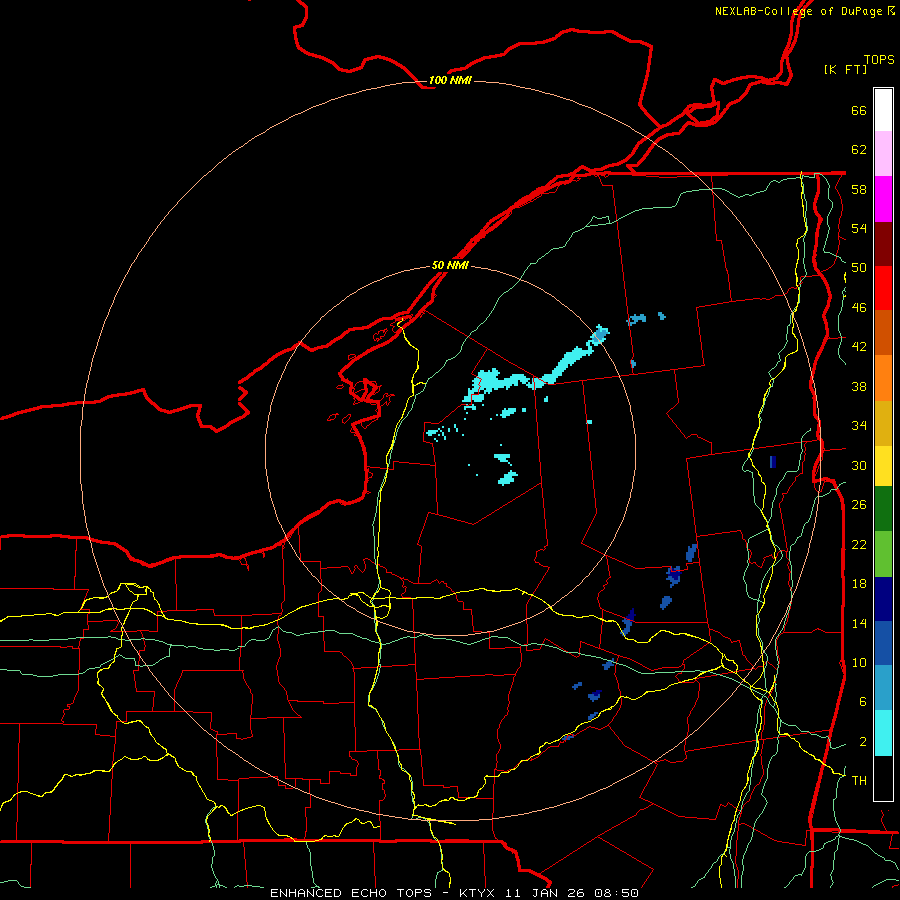
Task: Click the legend value 34
Action: (x=859, y=426)
